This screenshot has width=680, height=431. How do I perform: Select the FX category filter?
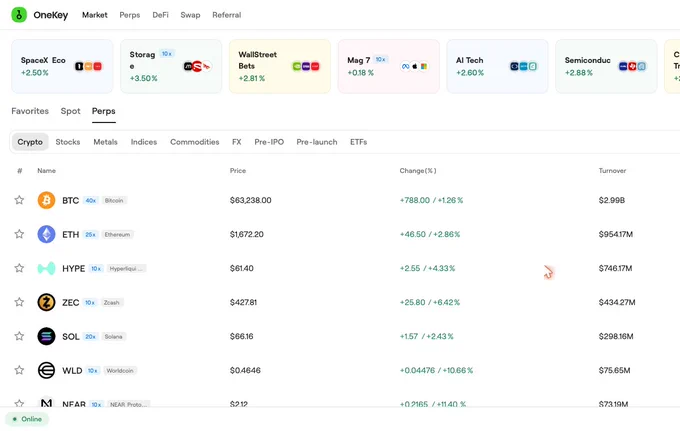tap(237, 142)
